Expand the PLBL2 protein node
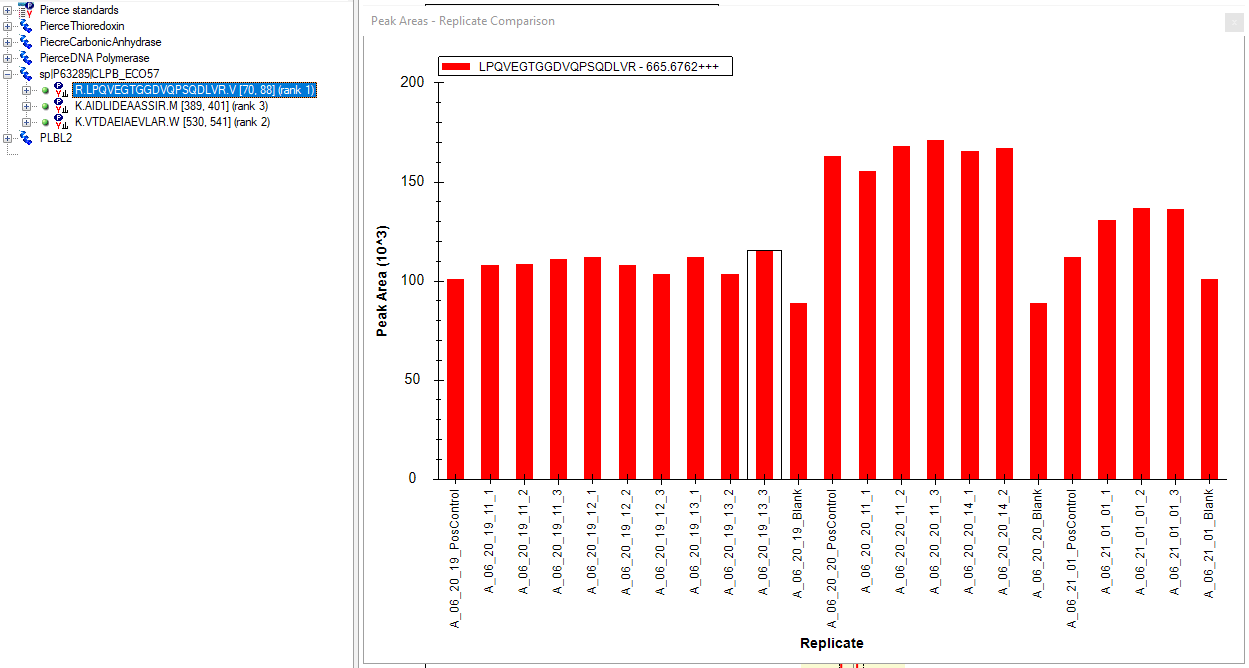 [x=8, y=138]
